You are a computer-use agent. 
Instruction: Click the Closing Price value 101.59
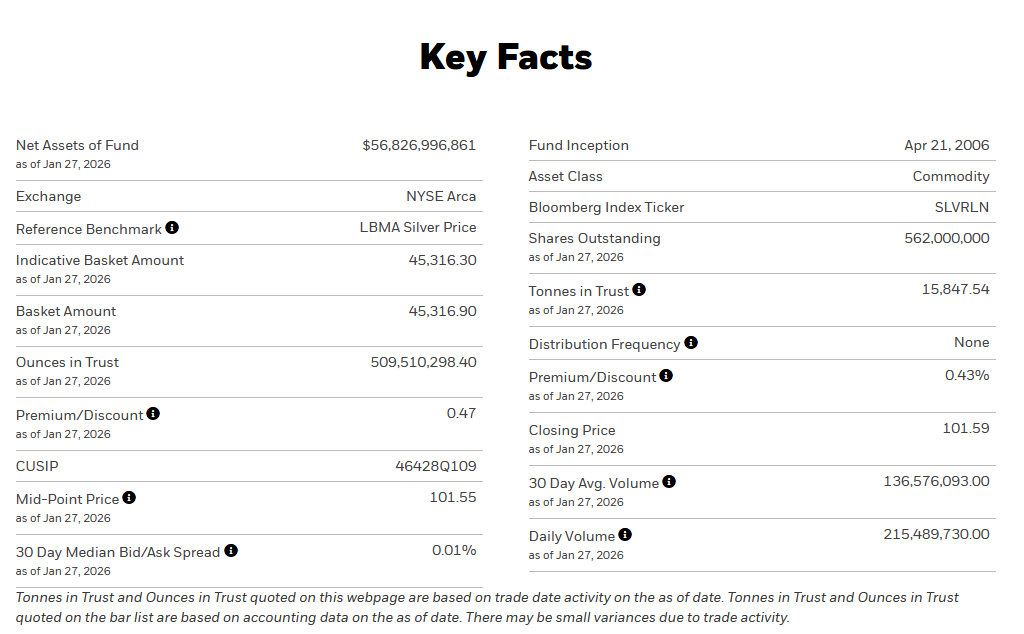pyautogui.click(x=965, y=428)
